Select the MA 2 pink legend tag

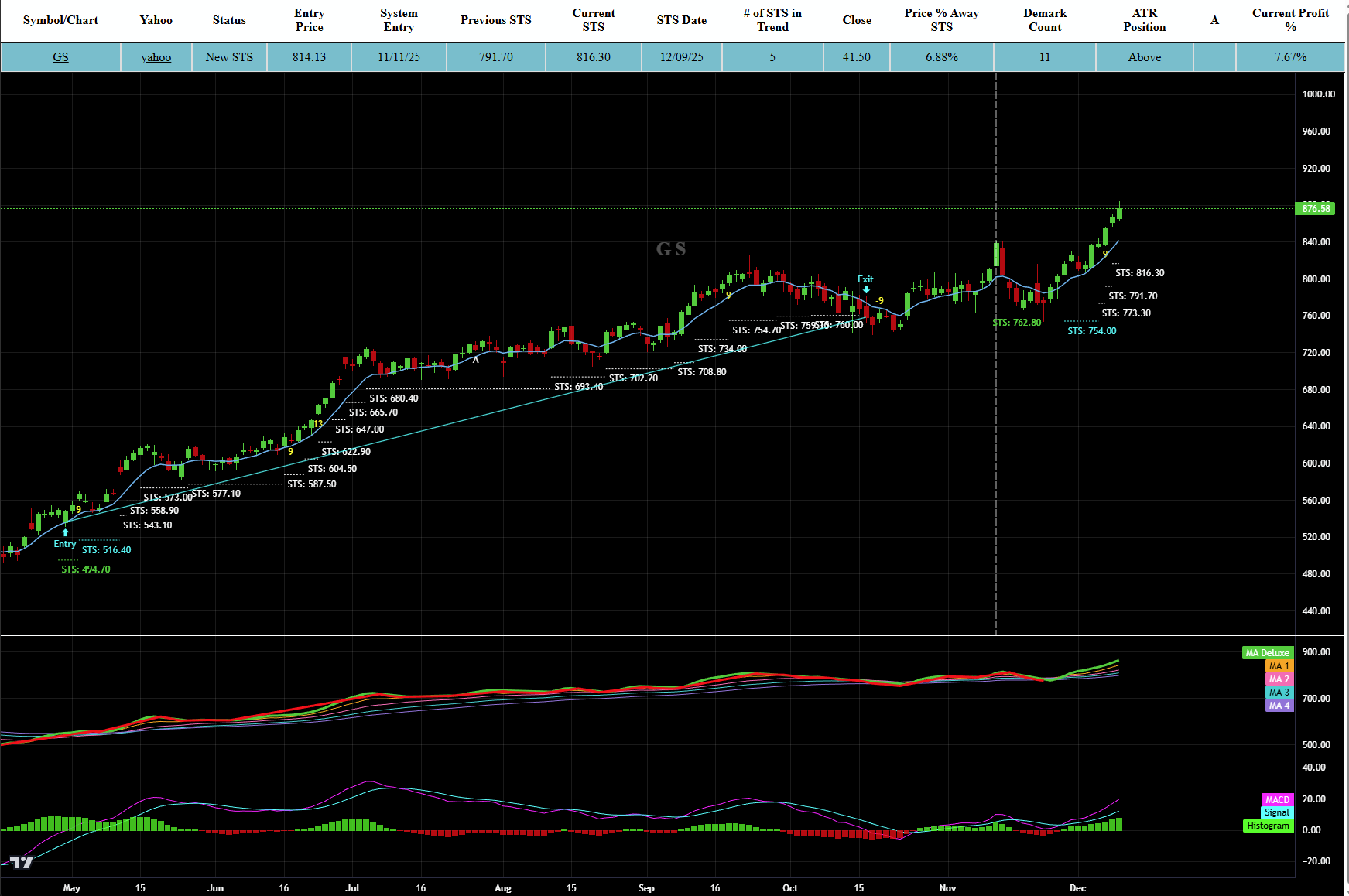point(1279,679)
